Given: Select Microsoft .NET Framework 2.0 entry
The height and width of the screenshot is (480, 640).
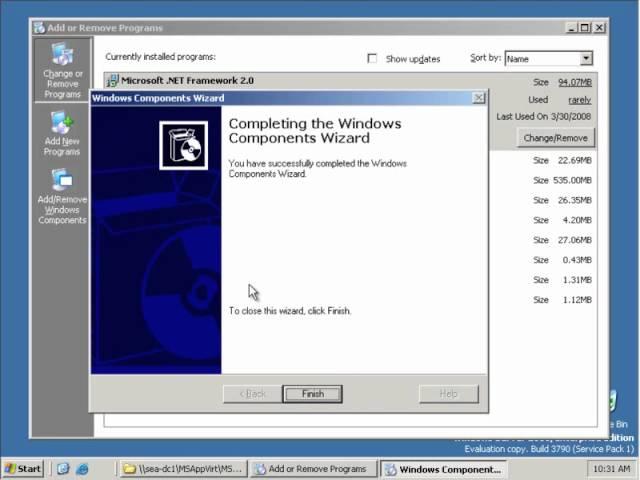Looking at the screenshot, I should (x=187, y=80).
